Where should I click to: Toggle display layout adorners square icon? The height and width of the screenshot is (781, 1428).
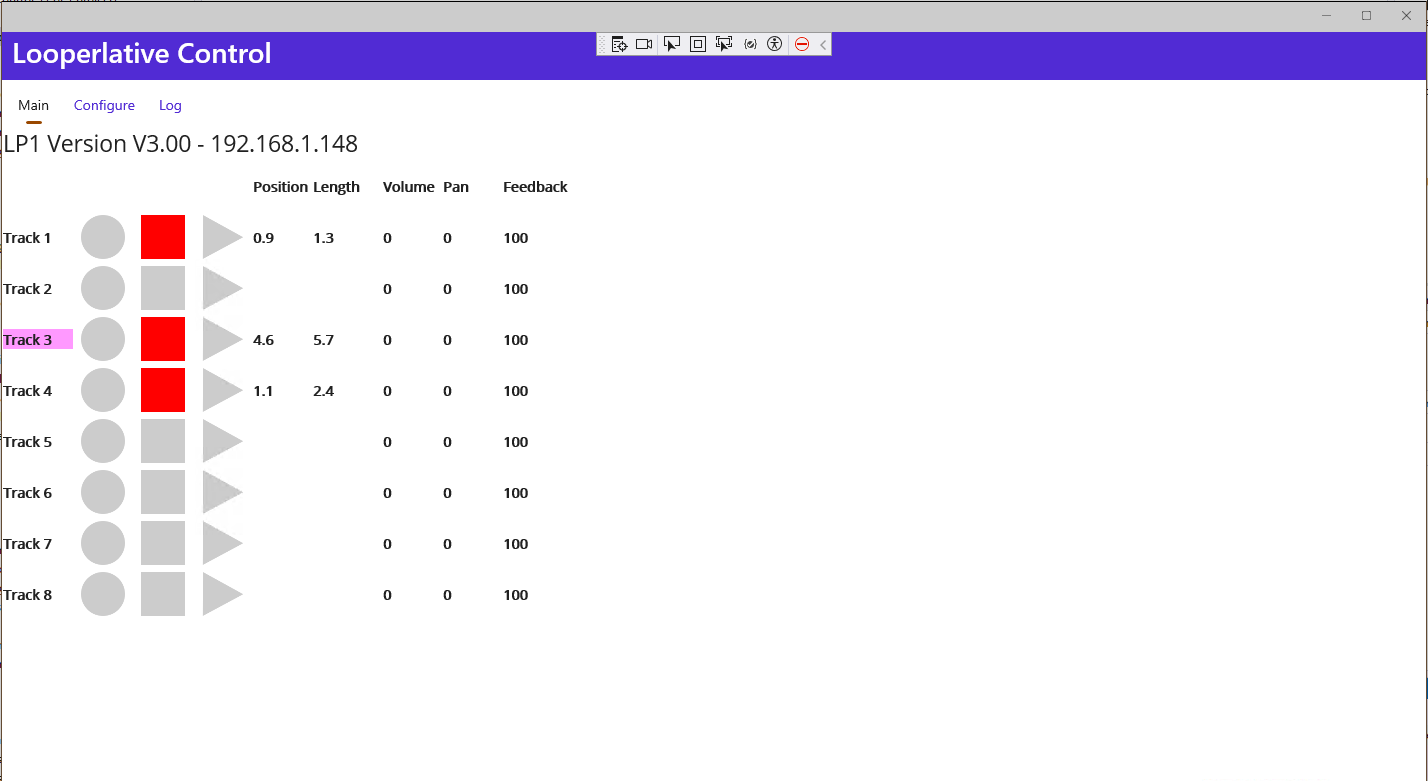click(698, 44)
